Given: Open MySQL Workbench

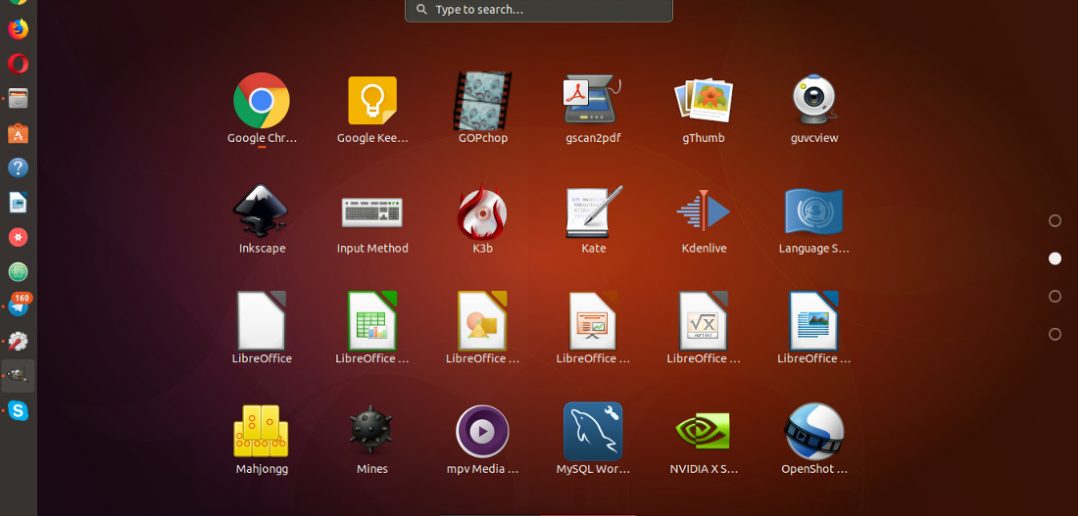Looking at the screenshot, I should pyautogui.click(x=593, y=431).
